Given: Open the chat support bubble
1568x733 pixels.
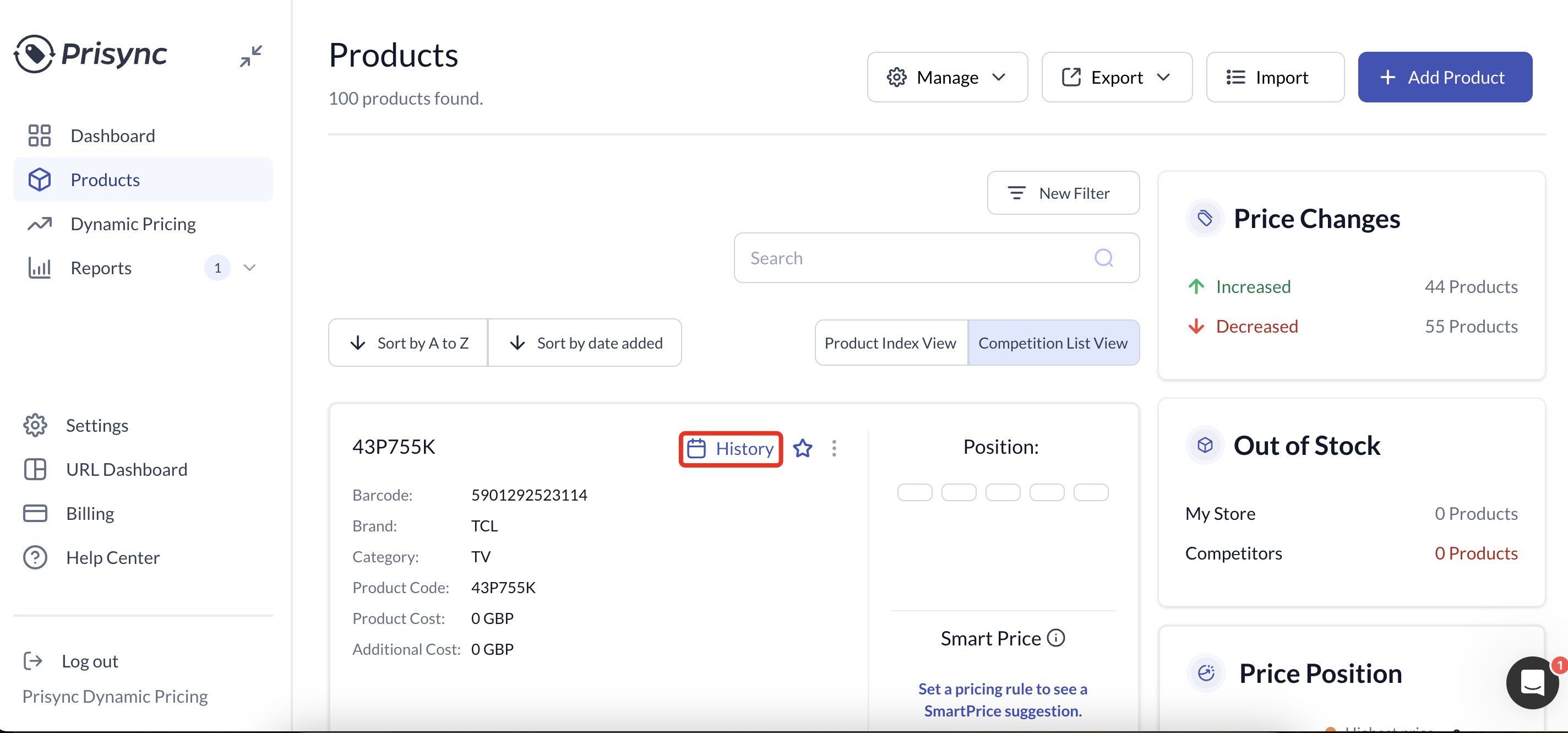Looking at the screenshot, I should point(1533,683).
